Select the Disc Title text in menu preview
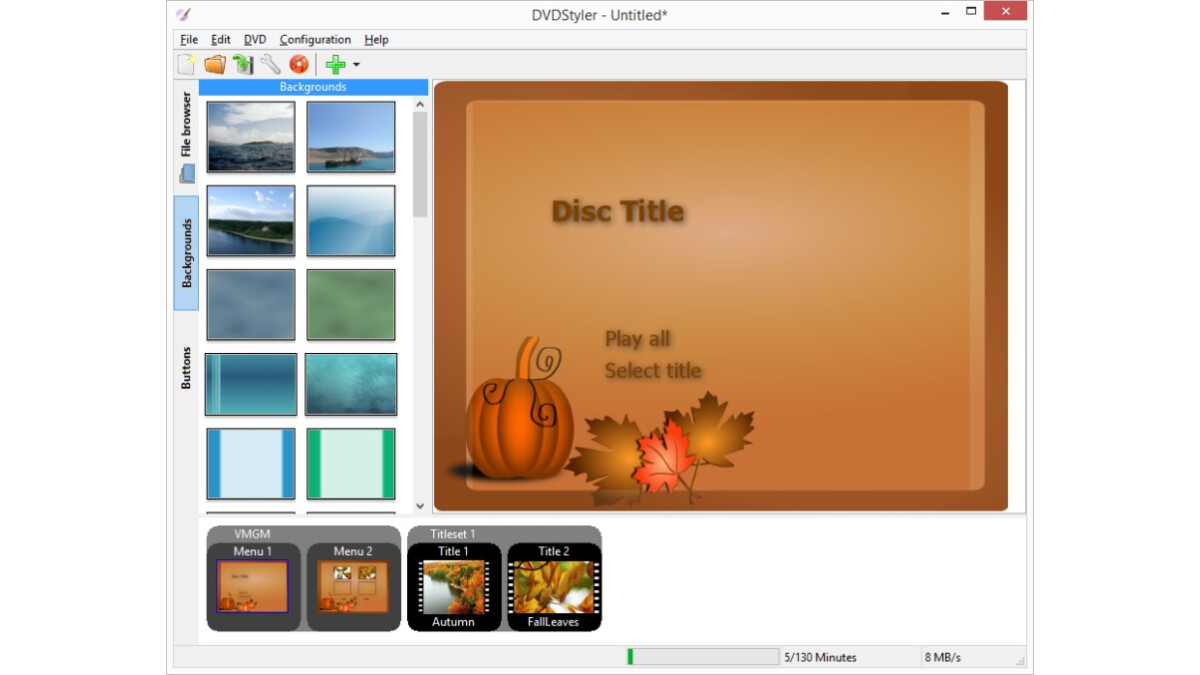The width and height of the screenshot is (1200, 675). tap(618, 212)
